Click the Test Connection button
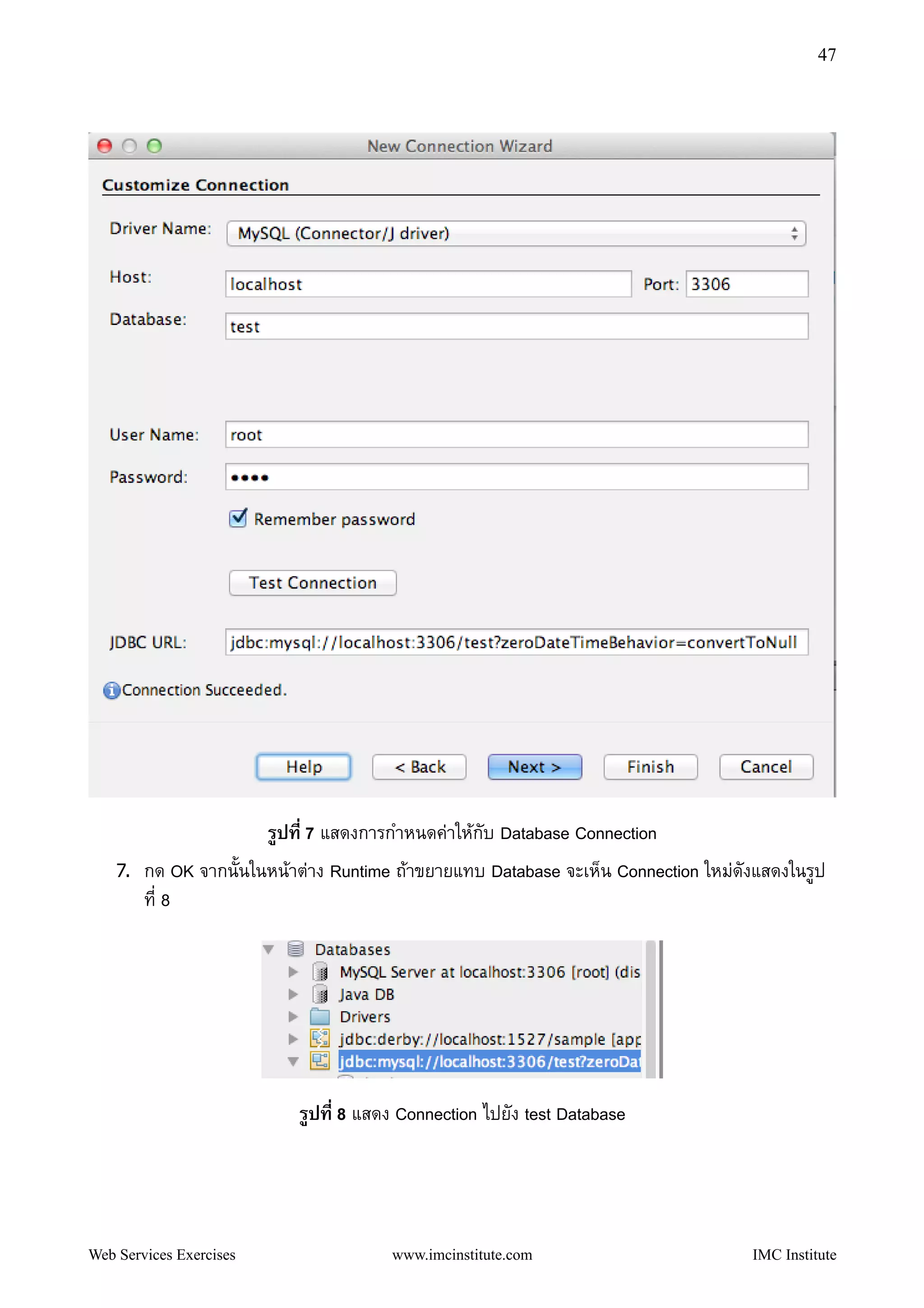This screenshot has height=1308, width=924. tap(313, 583)
